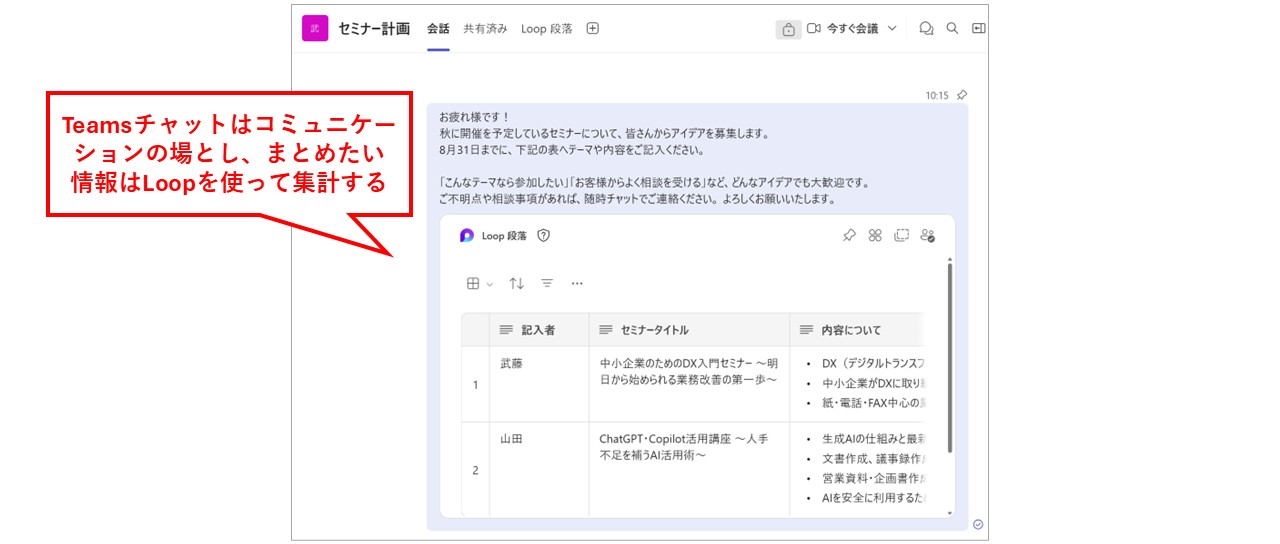The width and height of the screenshot is (1280, 544).
Task: Click the 武藤 cell
Action: pyautogui.click(x=538, y=384)
